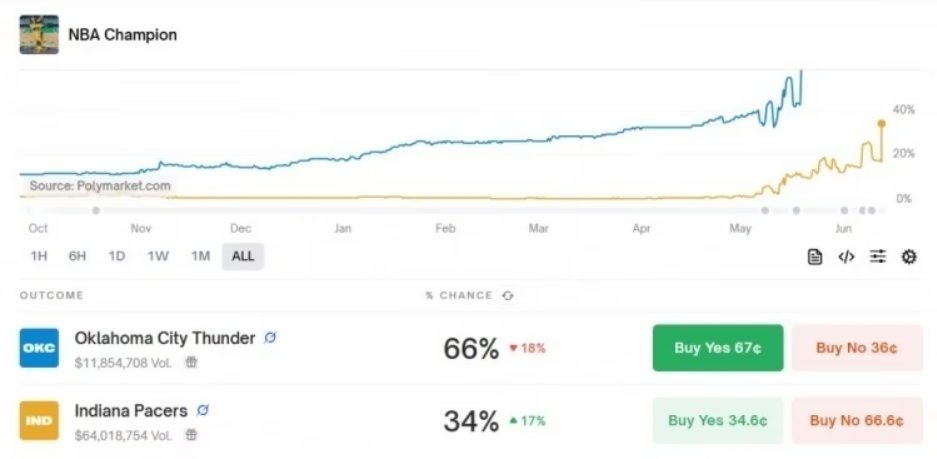The width and height of the screenshot is (937, 459).
Task: Switch to the 1M time range
Action: (200, 256)
